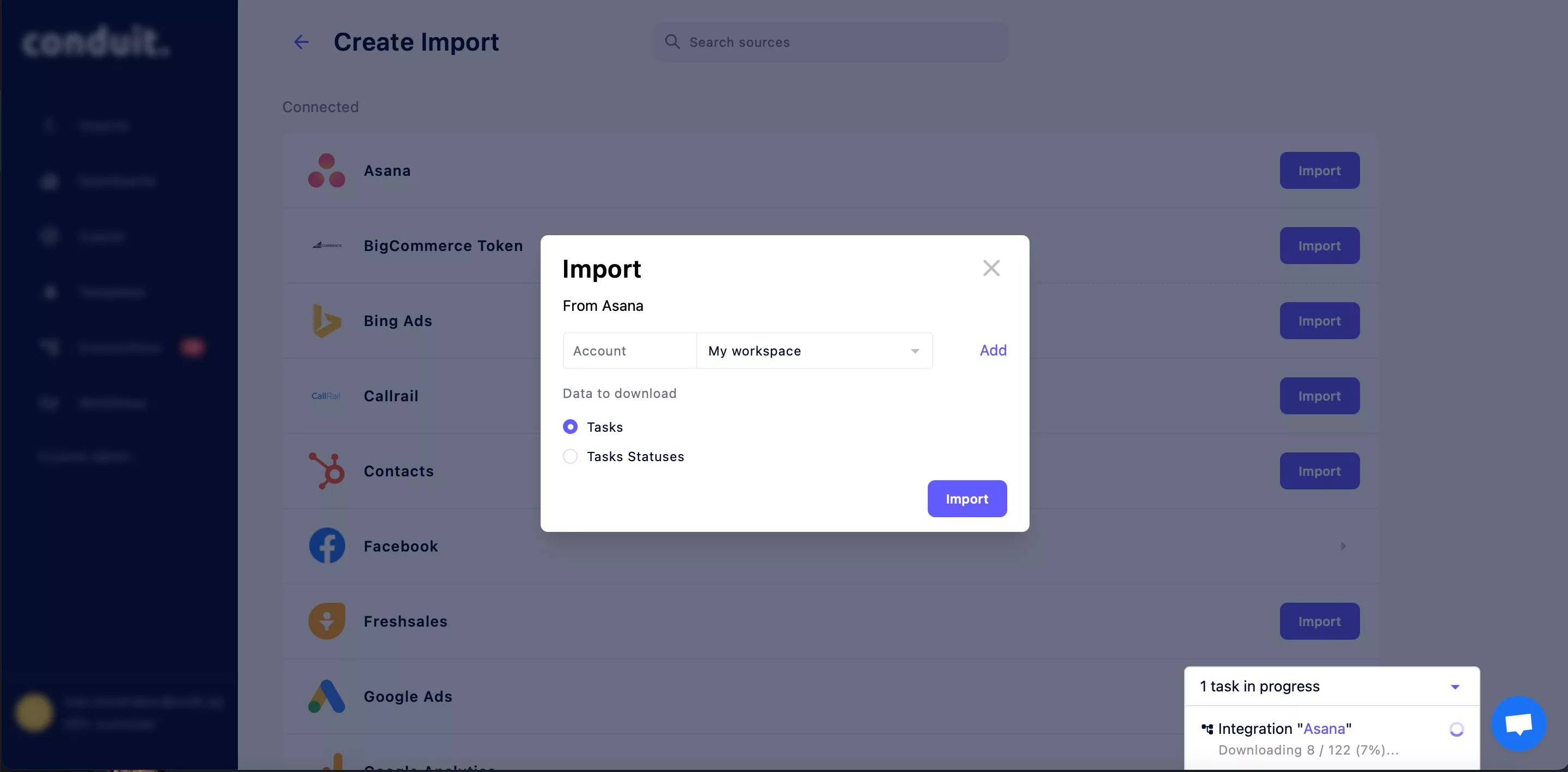Expand the Facebook source row chevron
Image resolution: width=1568 pixels, height=772 pixels.
[x=1343, y=546]
